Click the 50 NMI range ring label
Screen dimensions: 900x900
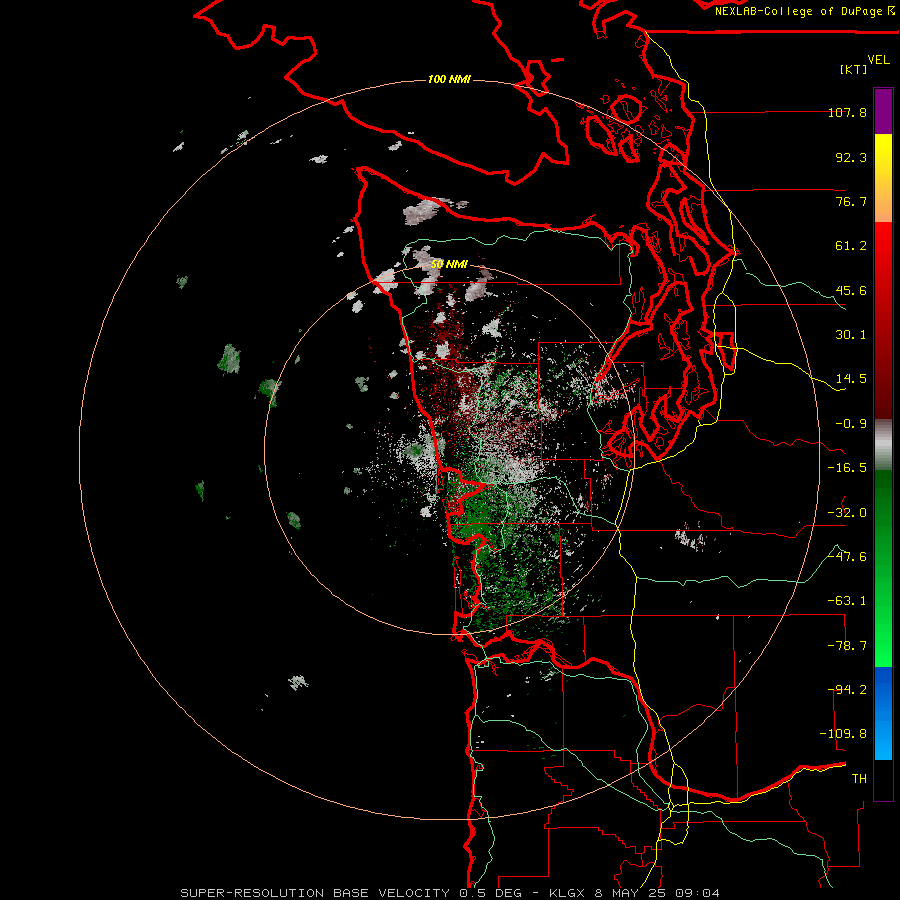[x=449, y=264]
